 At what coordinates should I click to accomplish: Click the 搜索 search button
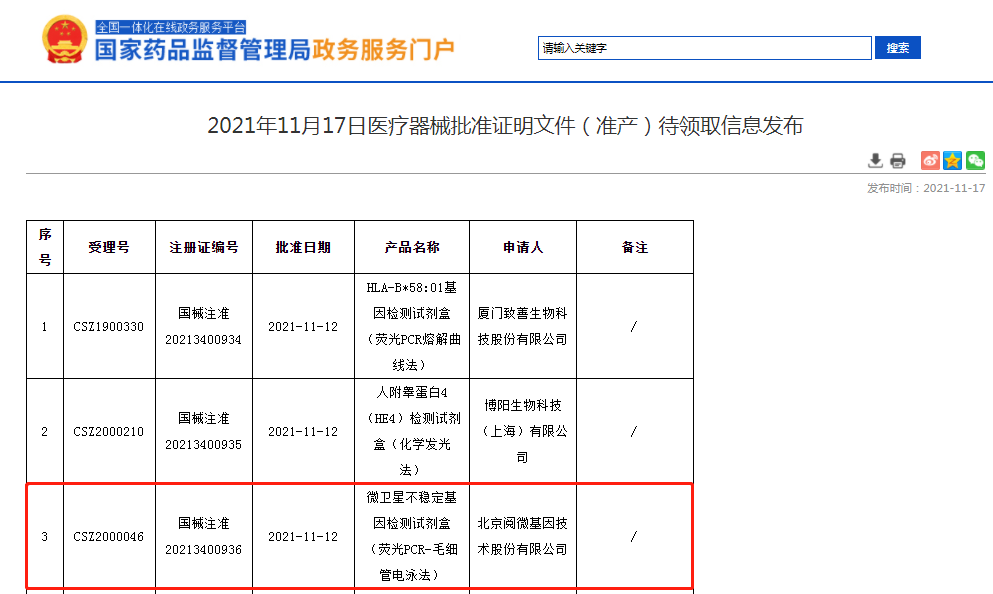pos(897,48)
